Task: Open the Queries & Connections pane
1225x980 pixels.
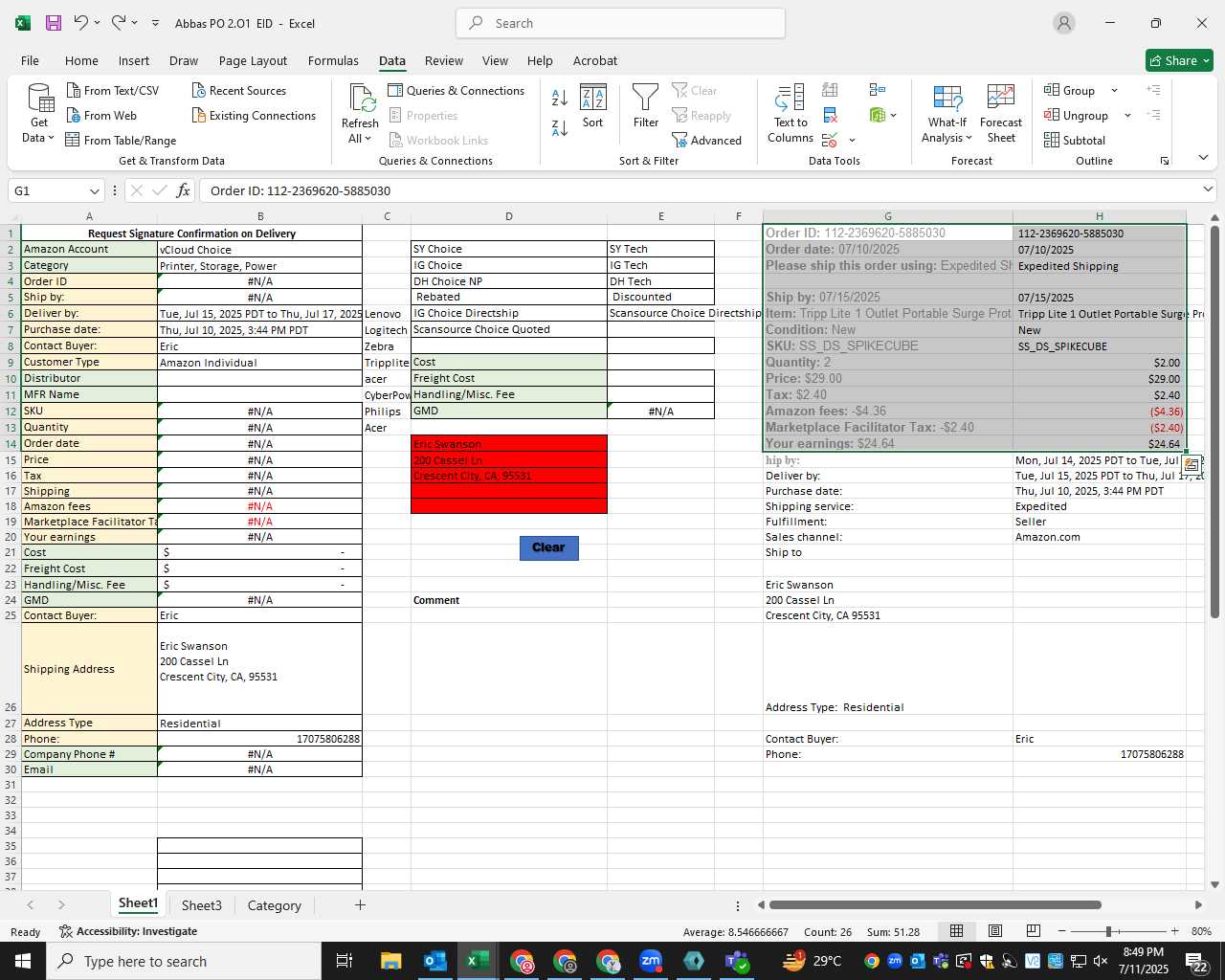Action: pyautogui.click(x=457, y=90)
